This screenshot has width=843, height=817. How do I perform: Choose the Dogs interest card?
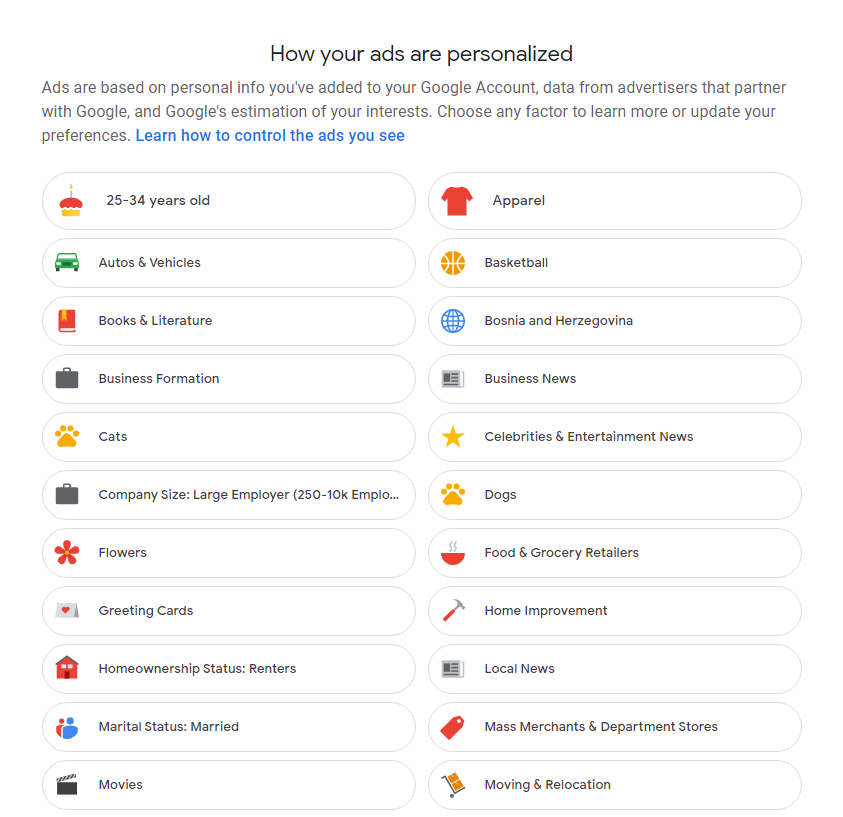click(x=614, y=495)
